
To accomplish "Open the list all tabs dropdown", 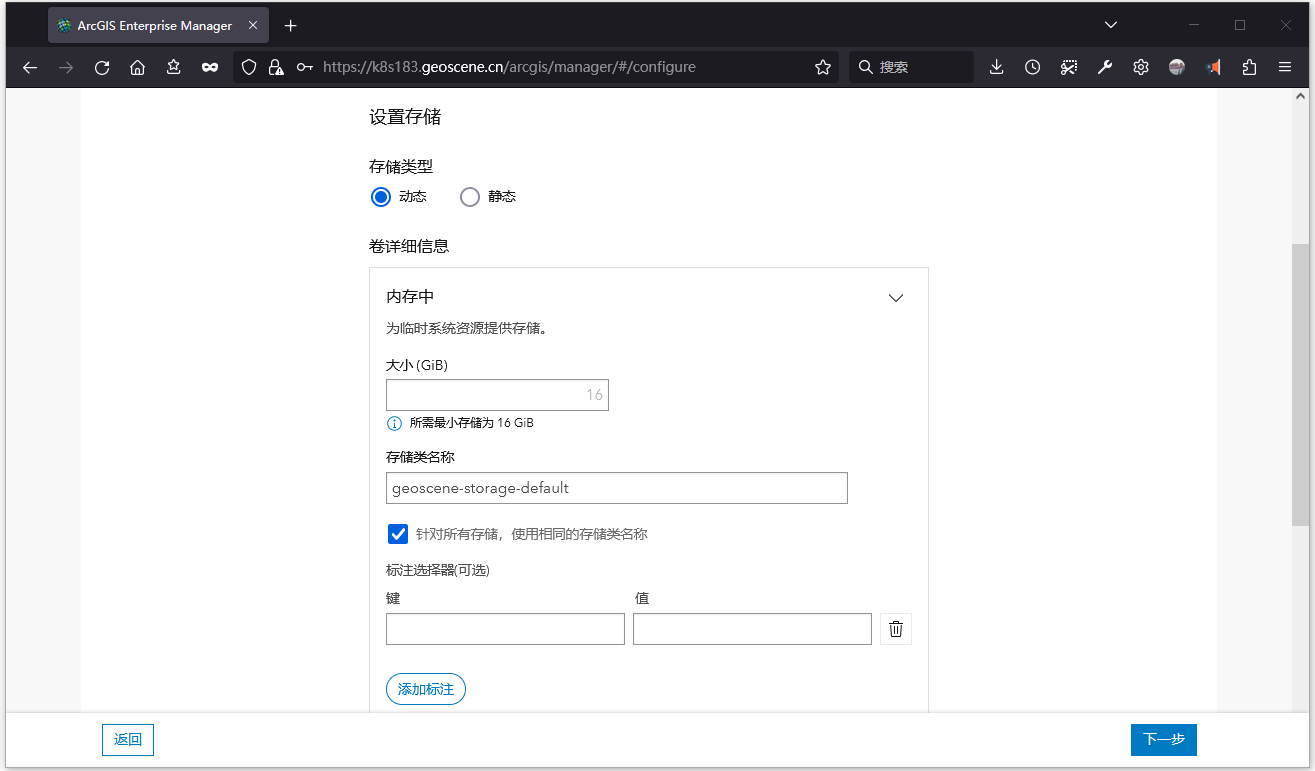I will tap(1111, 25).
